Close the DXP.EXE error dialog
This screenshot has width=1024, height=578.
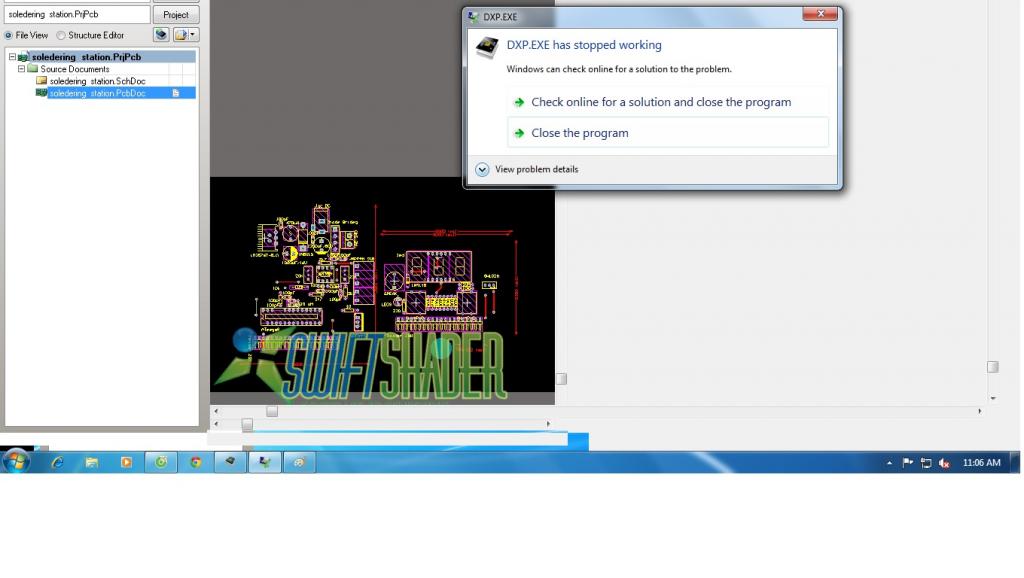point(820,14)
